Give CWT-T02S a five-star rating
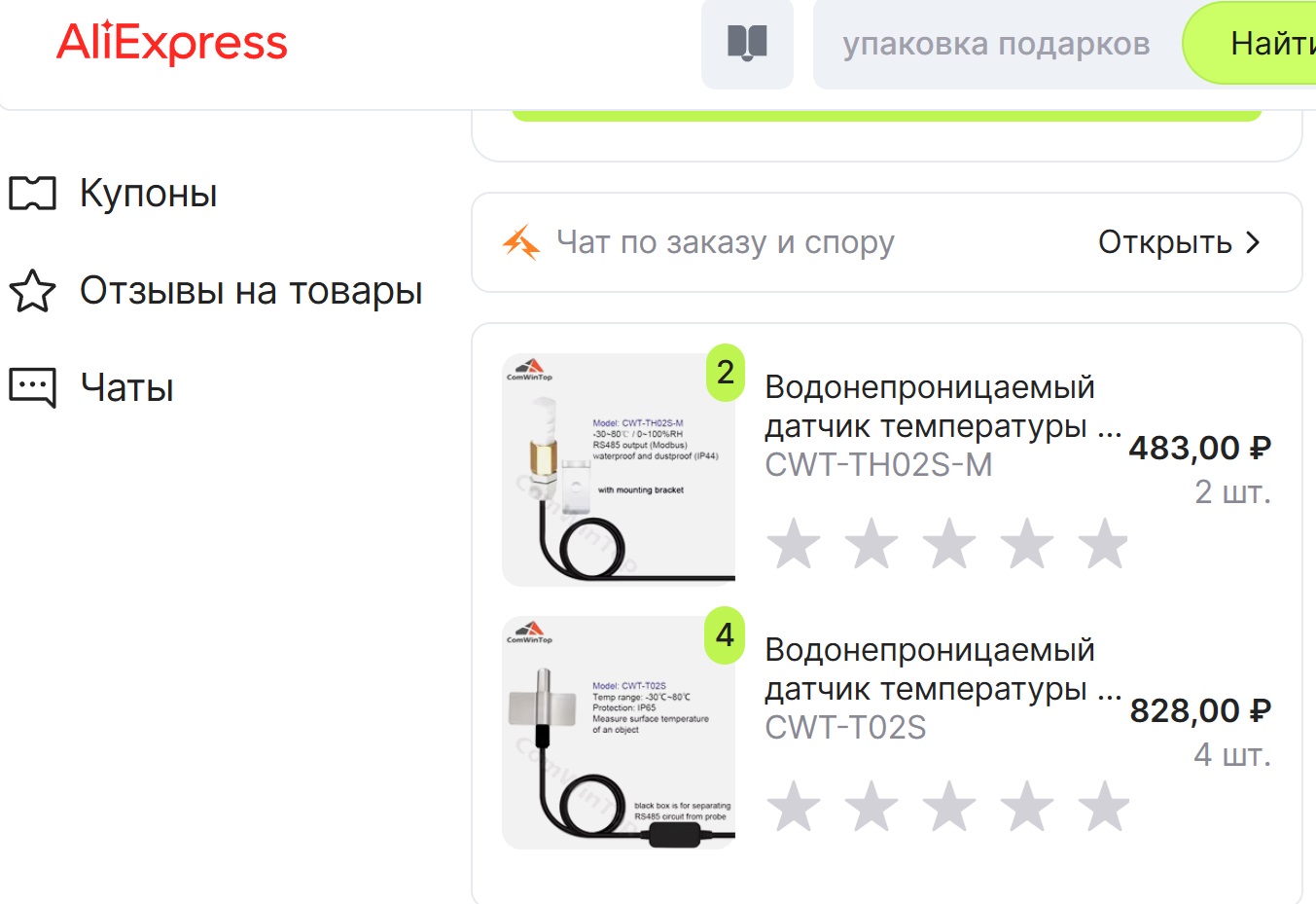The width and height of the screenshot is (1316, 904). [1104, 806]
